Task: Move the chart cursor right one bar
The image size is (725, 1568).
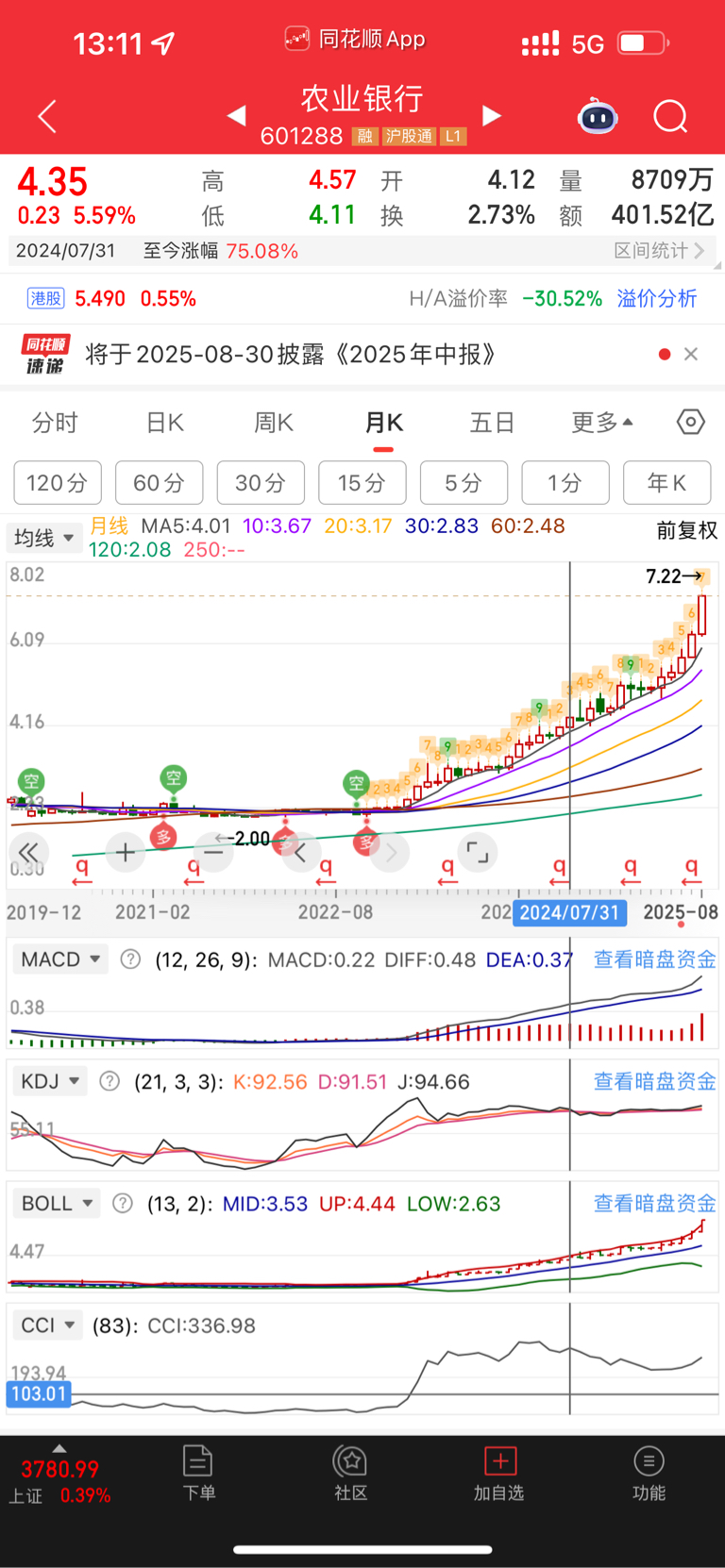Action: click(x=390, y=853)
